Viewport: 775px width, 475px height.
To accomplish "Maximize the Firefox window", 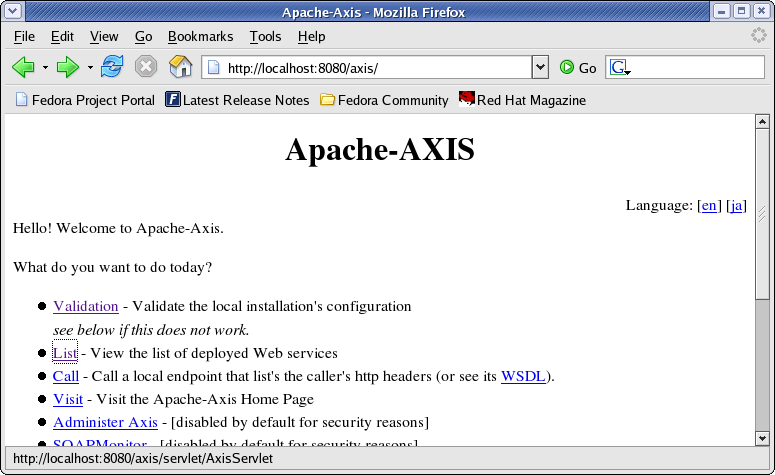I will pos(741,11).
